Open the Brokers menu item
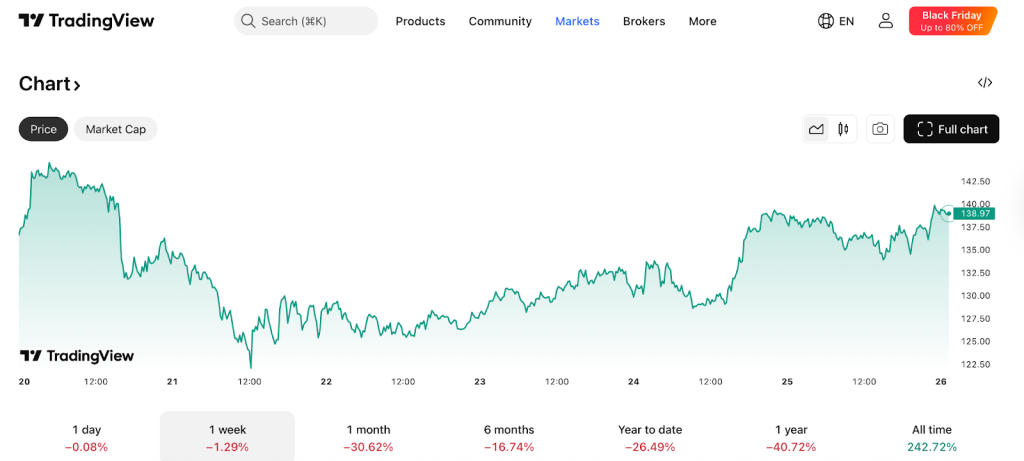Viewport: 1024px width, 461px height. click(643, 21)
